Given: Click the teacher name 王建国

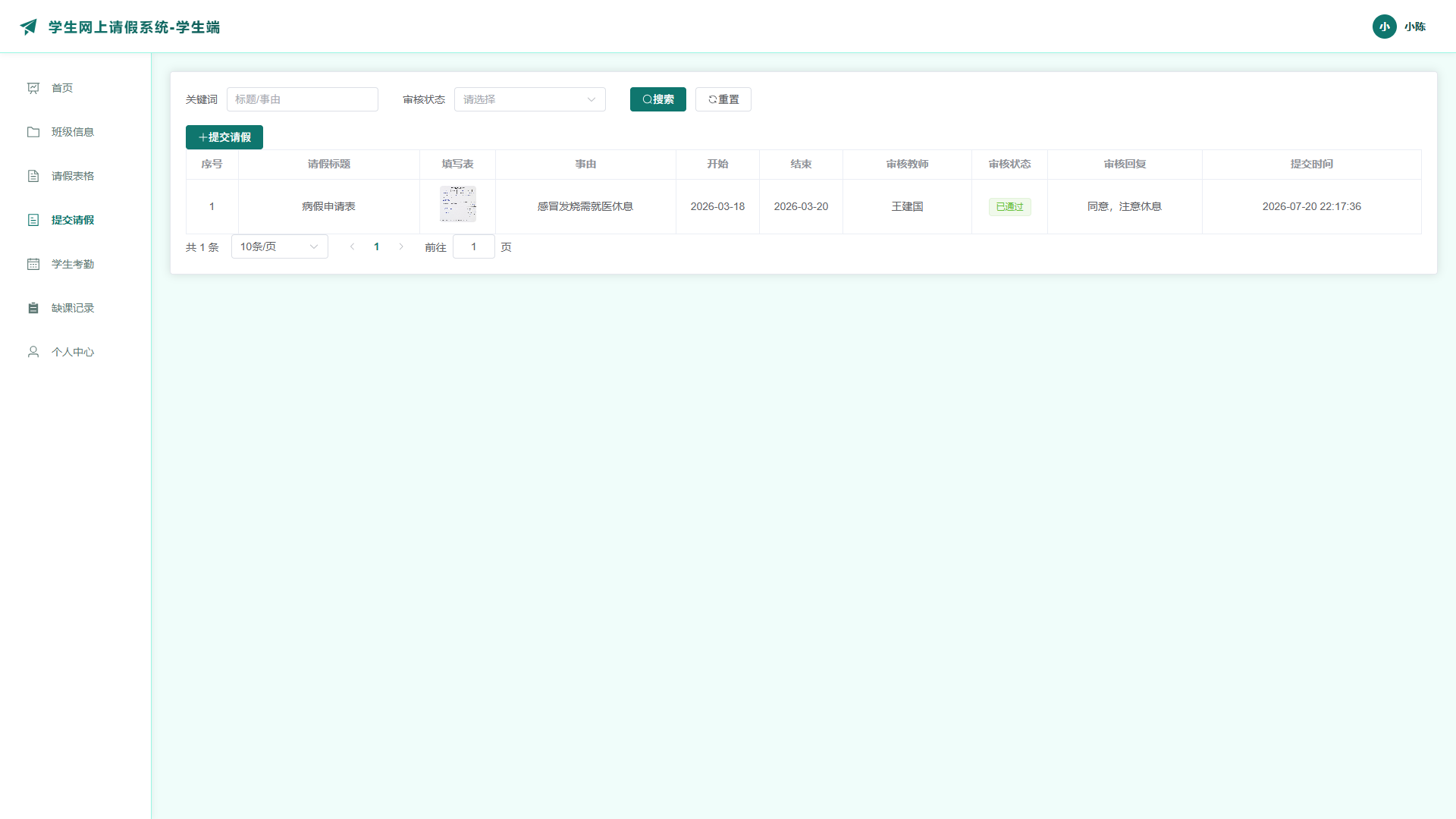Looking at the screenshot, I should (907, 206).
